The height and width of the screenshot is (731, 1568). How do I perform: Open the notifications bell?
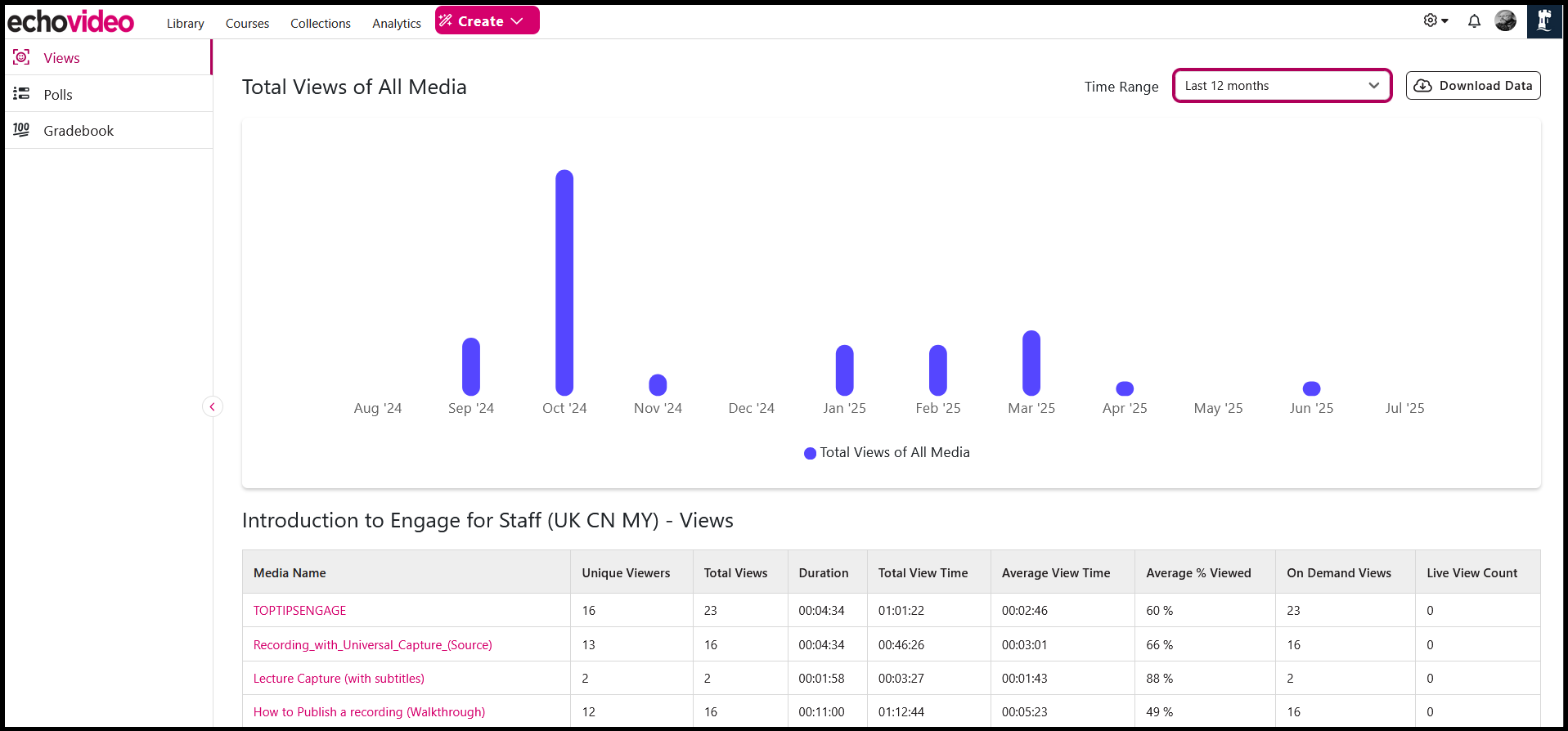click(1474, 21)
